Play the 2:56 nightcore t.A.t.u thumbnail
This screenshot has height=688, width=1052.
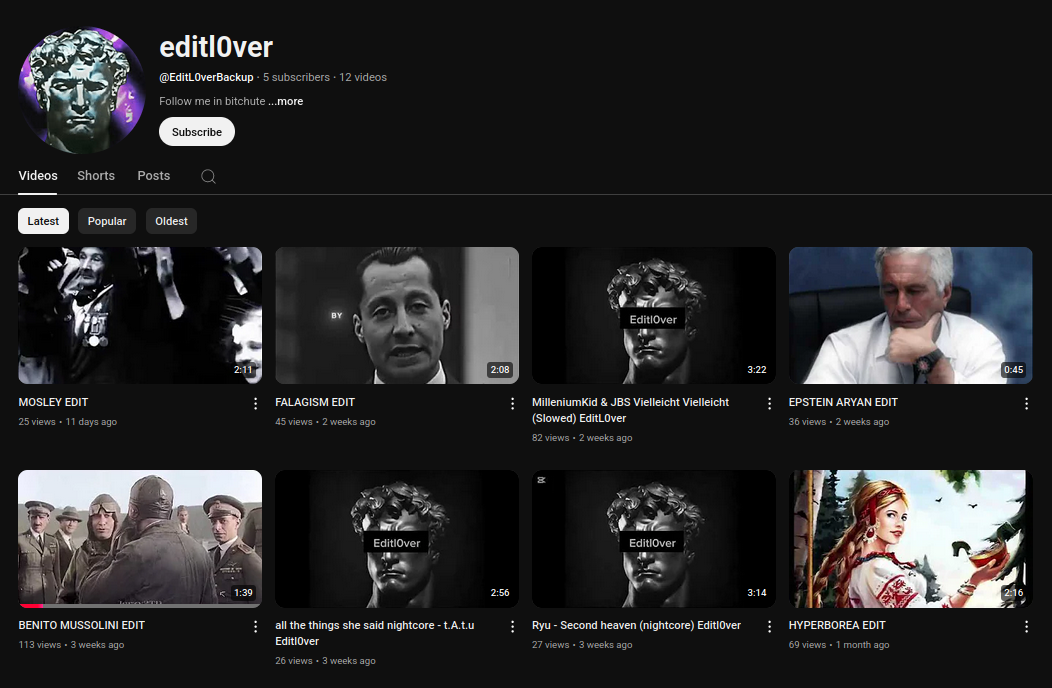tap(397, 538)
